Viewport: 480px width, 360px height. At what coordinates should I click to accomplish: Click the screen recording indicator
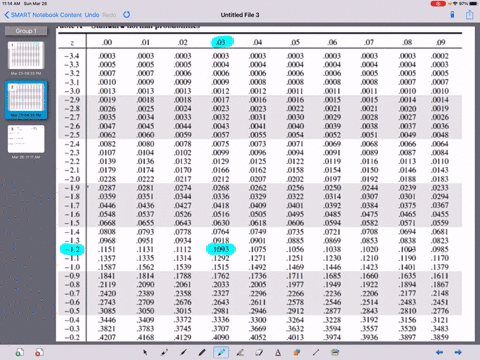pyautogui.click(x=438, y=4)
